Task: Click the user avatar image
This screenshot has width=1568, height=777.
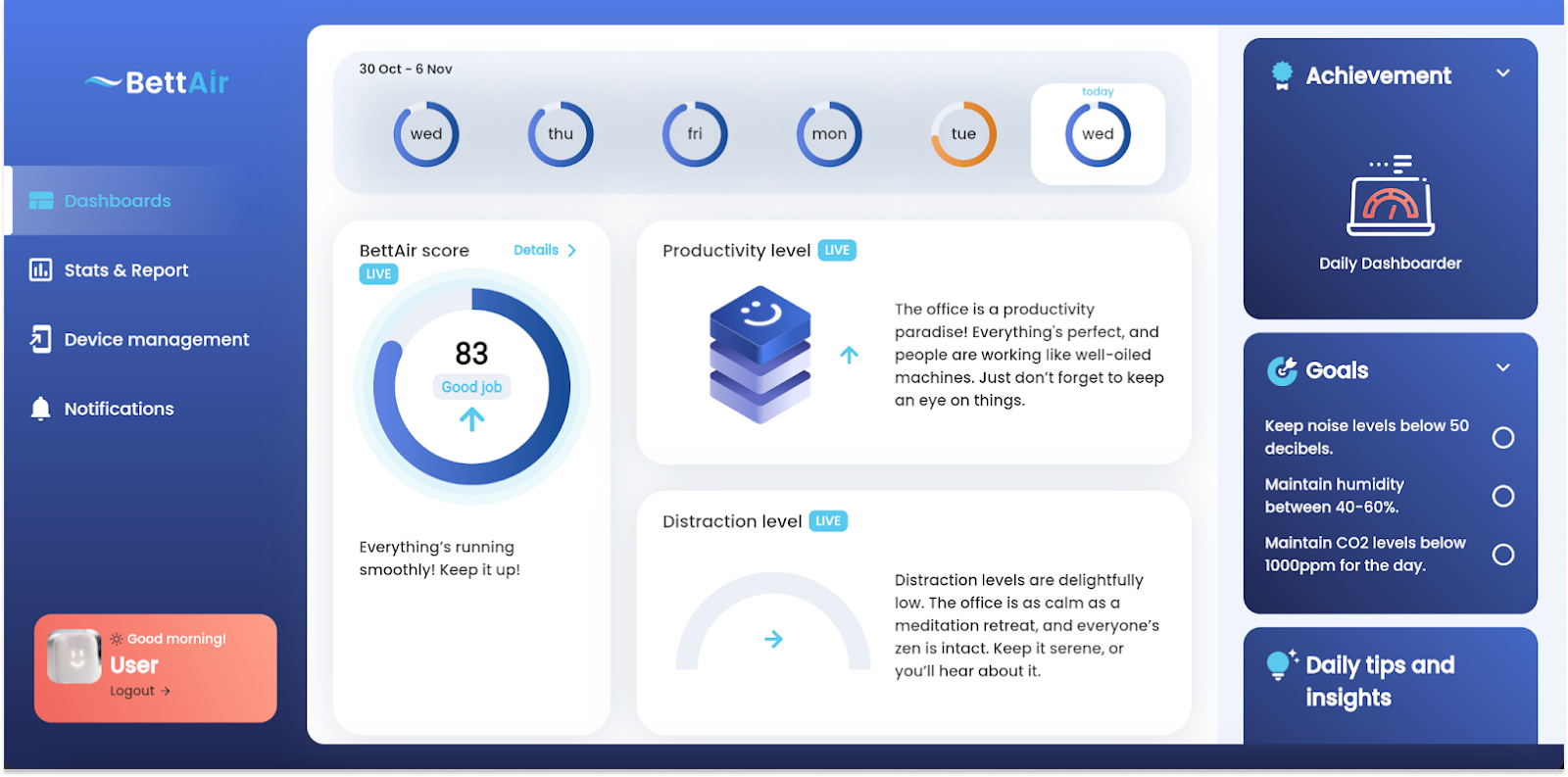Action: (74, 656)
